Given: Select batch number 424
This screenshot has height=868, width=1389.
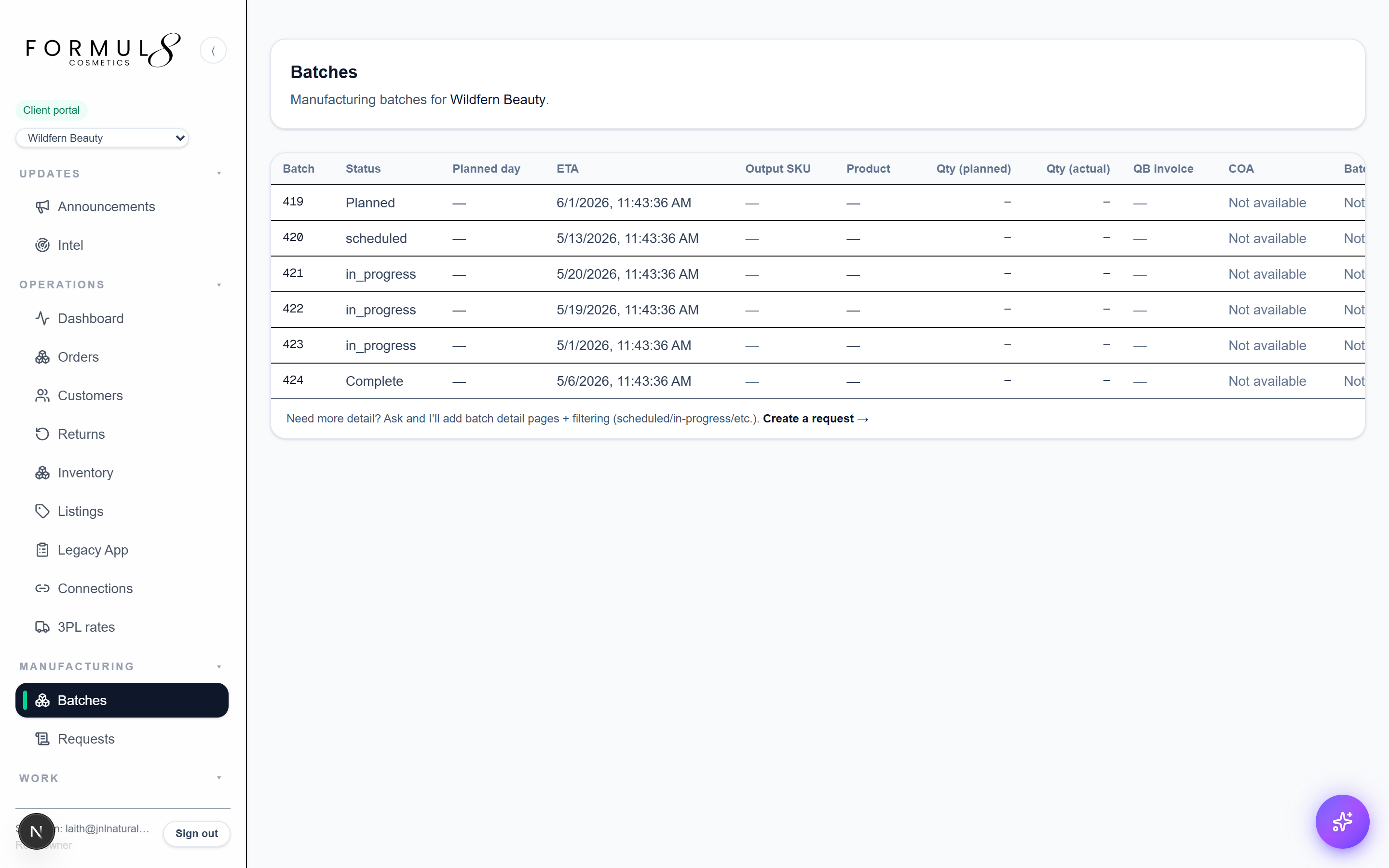Looking at the screenshot, I should coord(293,380).
